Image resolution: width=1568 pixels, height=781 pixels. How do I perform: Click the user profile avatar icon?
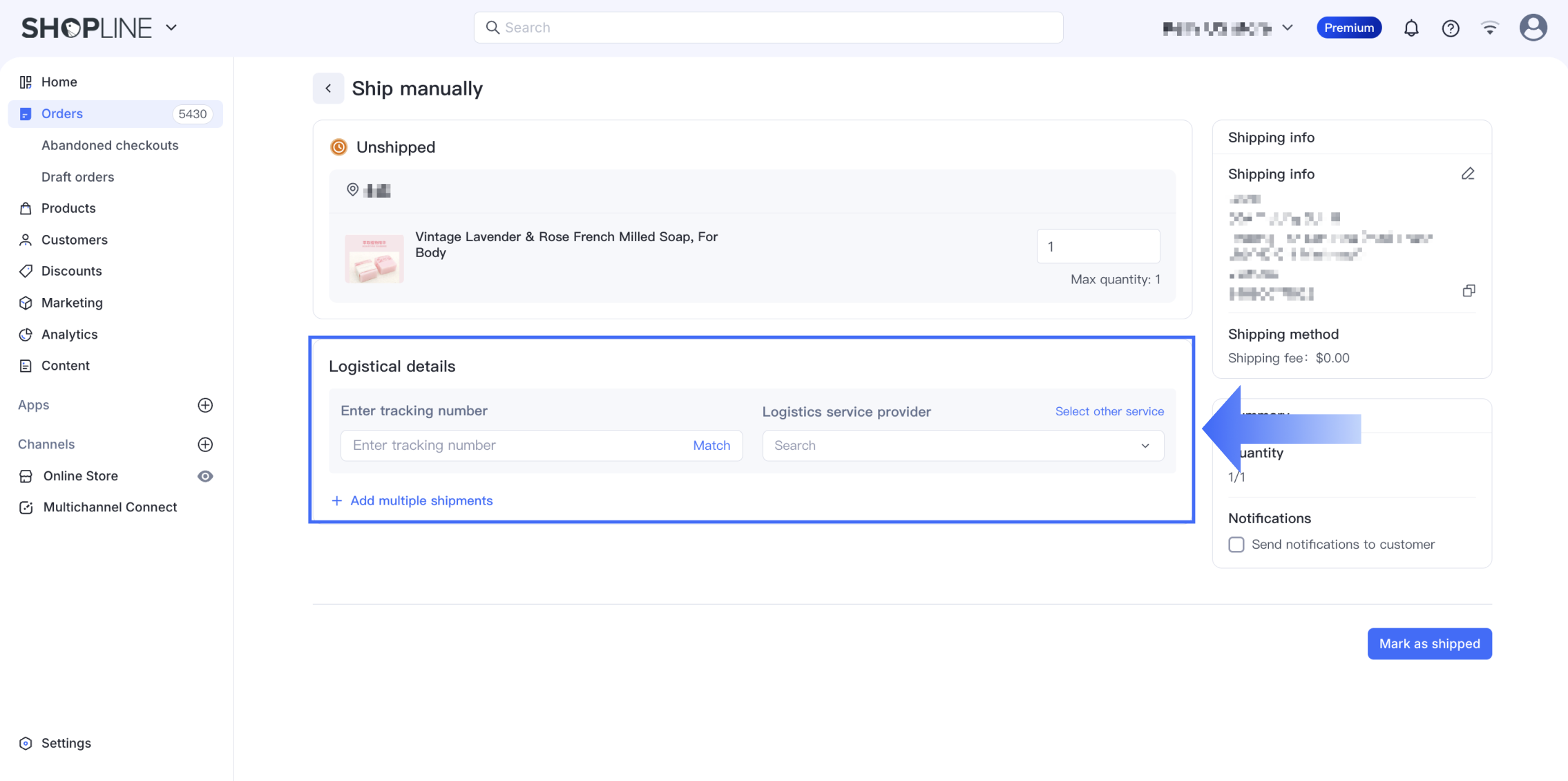[x=1533, y=28]
